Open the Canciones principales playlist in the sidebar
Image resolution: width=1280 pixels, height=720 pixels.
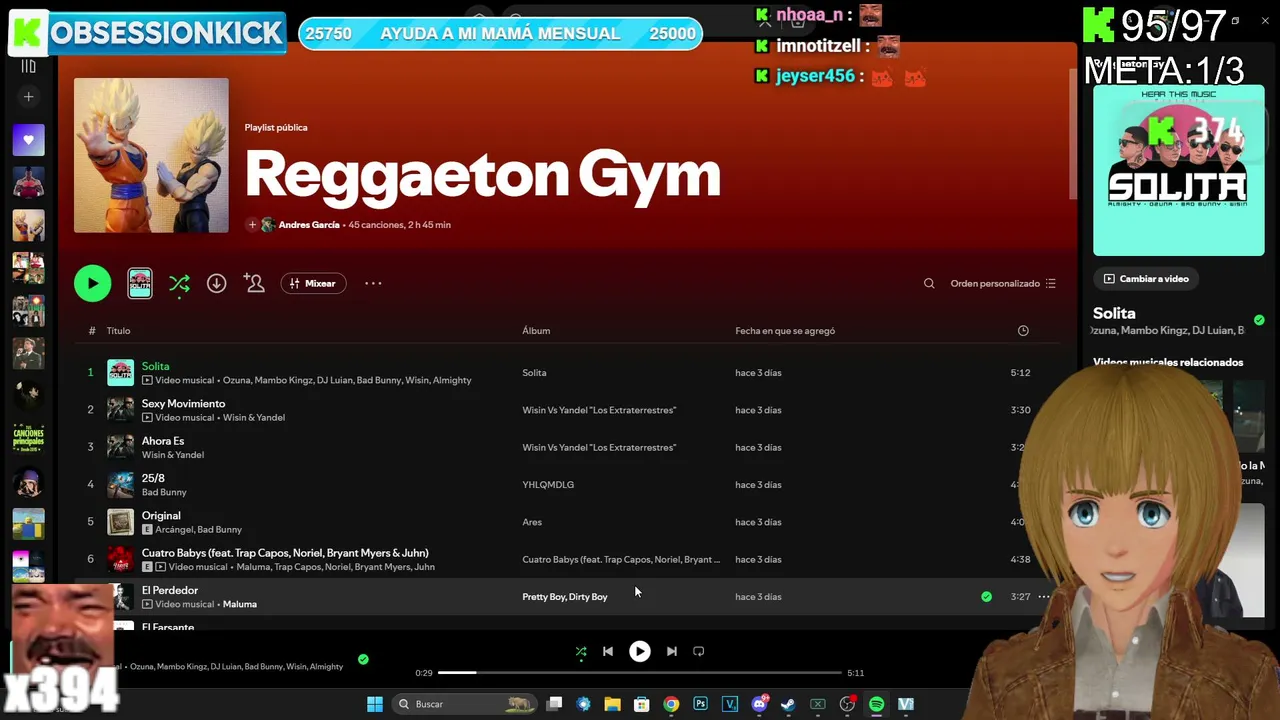[28, 438]
